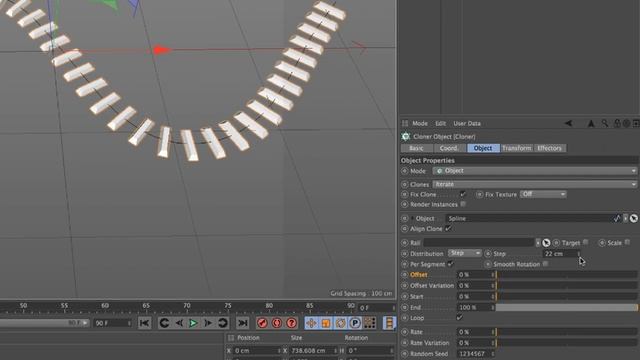Open the Fix Texture dropdown
Viewport: 640px width, 360px height.
pyautogui.click(x=543, y=194)
